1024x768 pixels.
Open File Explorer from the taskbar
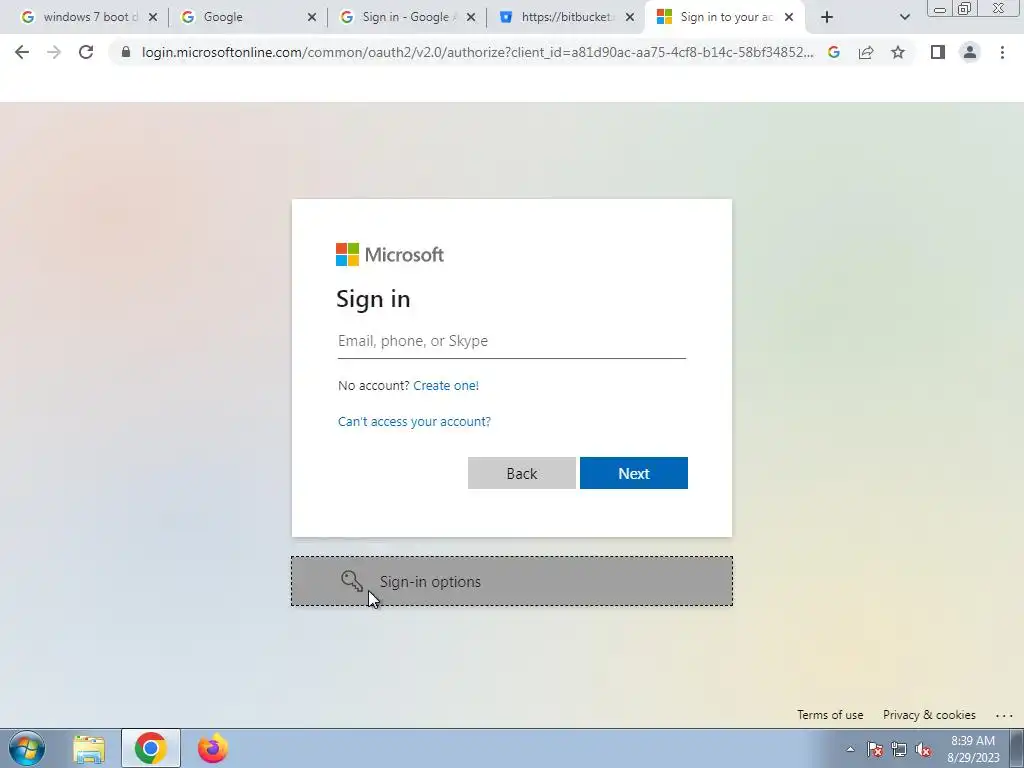click(x=89, y=748)
